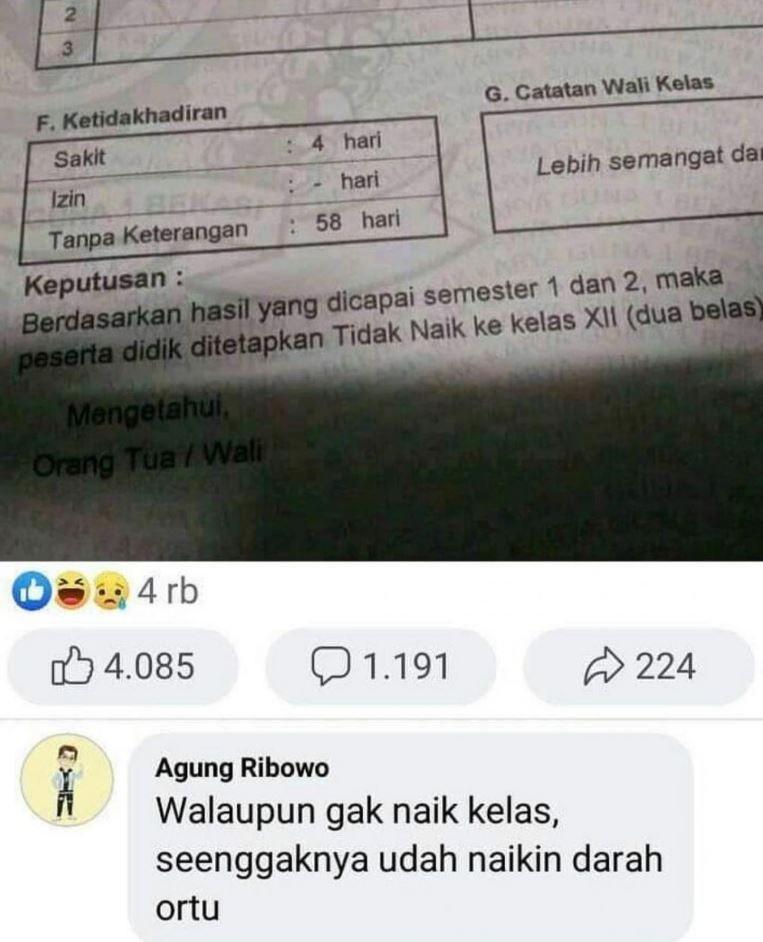Click the Agung Ribowo commenter name
The height and width of the screenshot is (942, 763).
(x=242, y=768)
